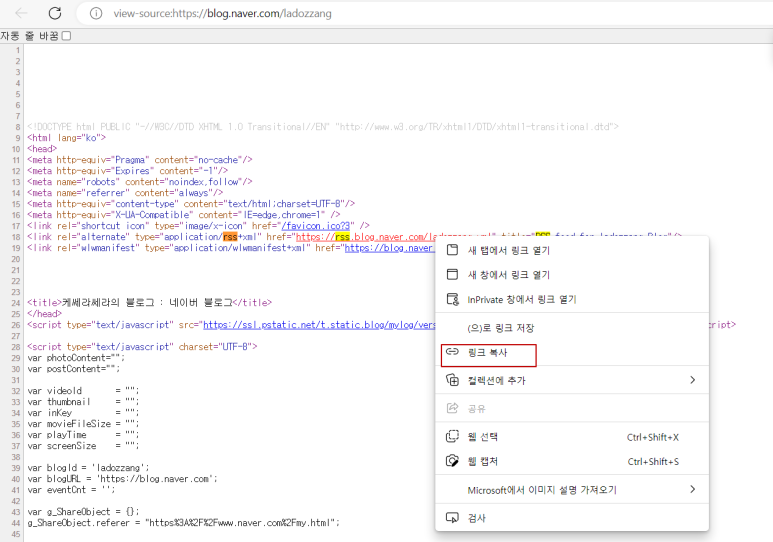Viewport: 773px width, 542px height.
Task: Choose InPrivate 창에서 링크 열기
Action: coord(572,299)
